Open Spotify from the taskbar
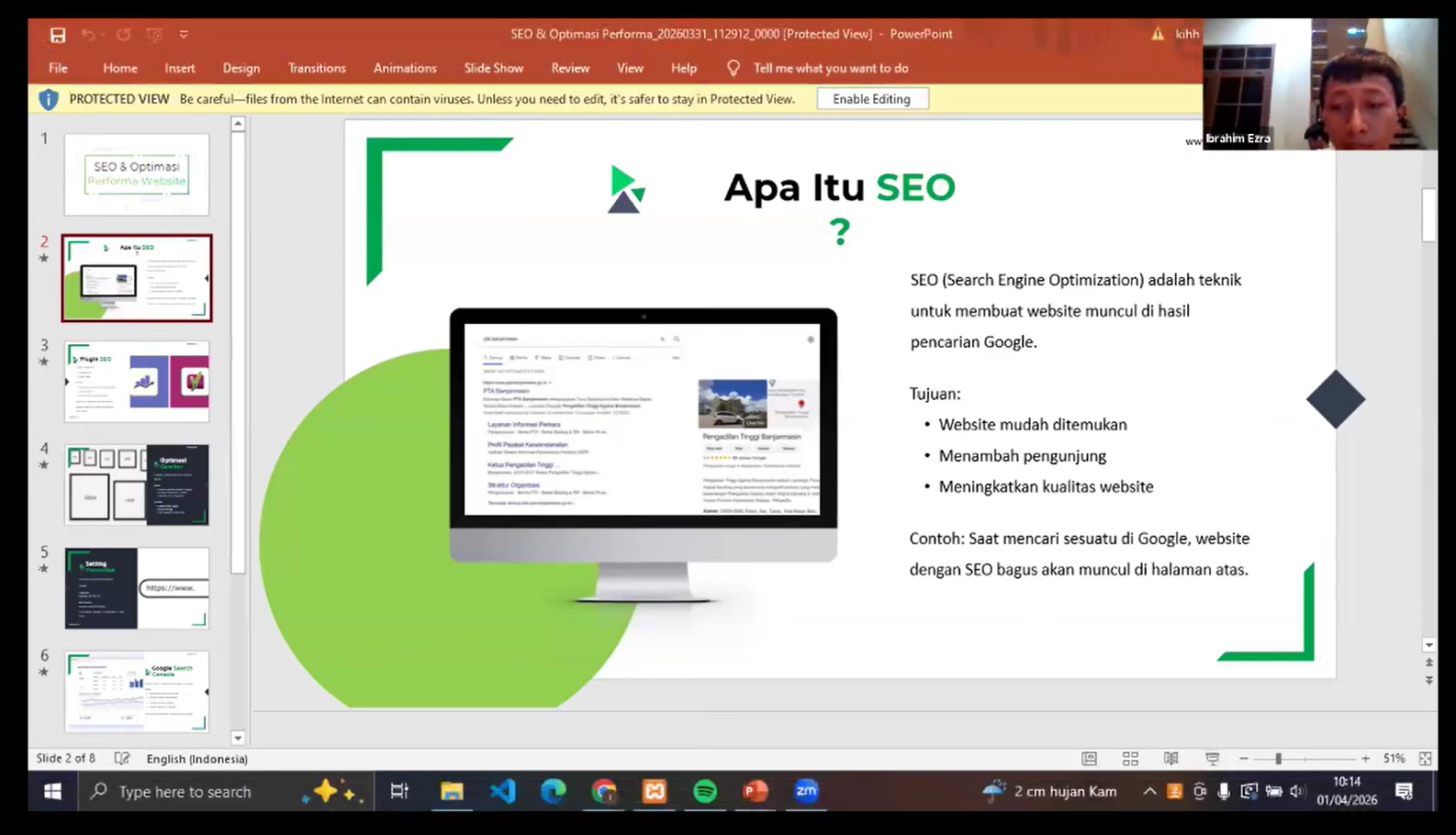1456x835 pixels. 704,791
